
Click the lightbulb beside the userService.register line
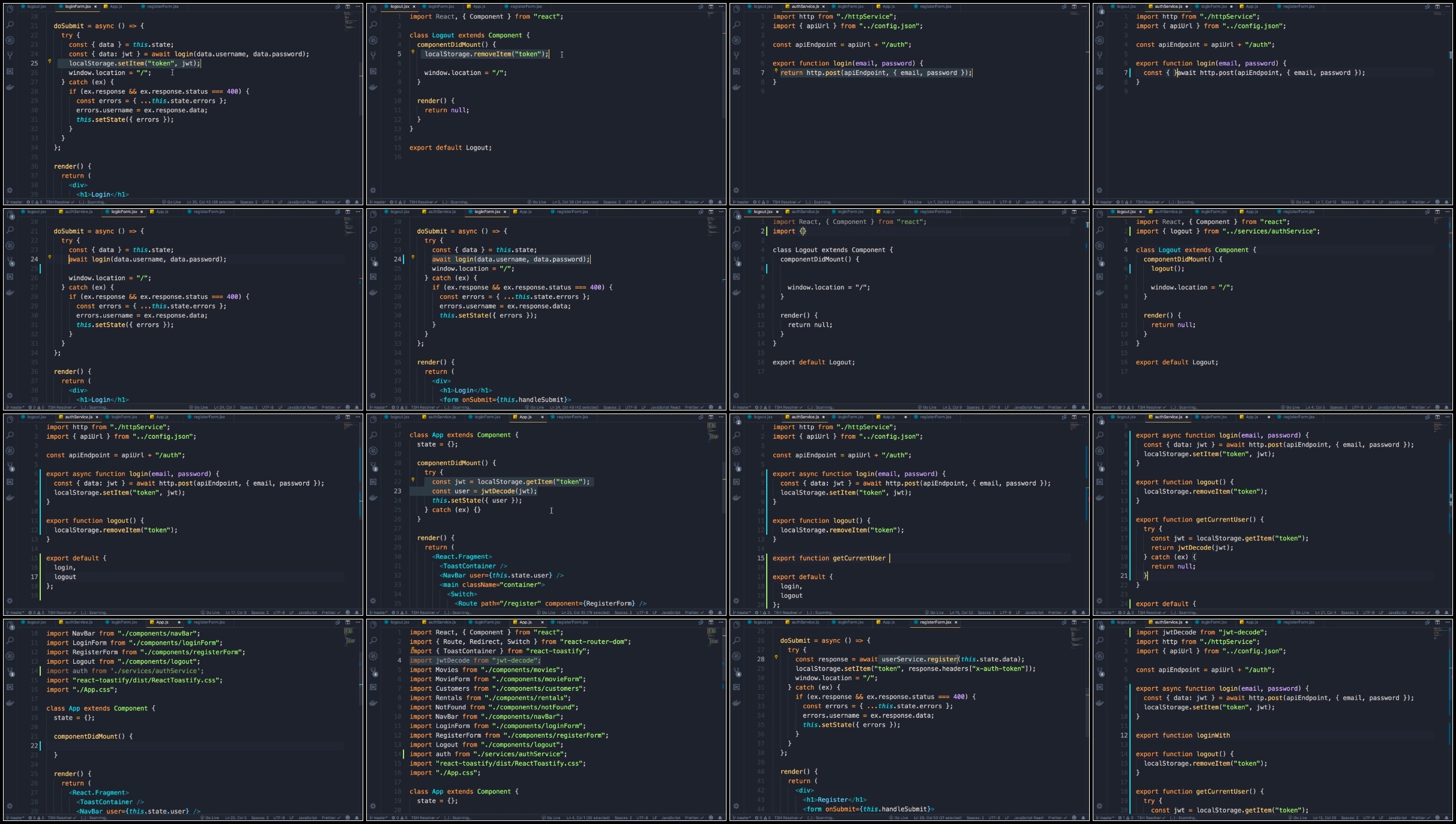pos(776,657)
